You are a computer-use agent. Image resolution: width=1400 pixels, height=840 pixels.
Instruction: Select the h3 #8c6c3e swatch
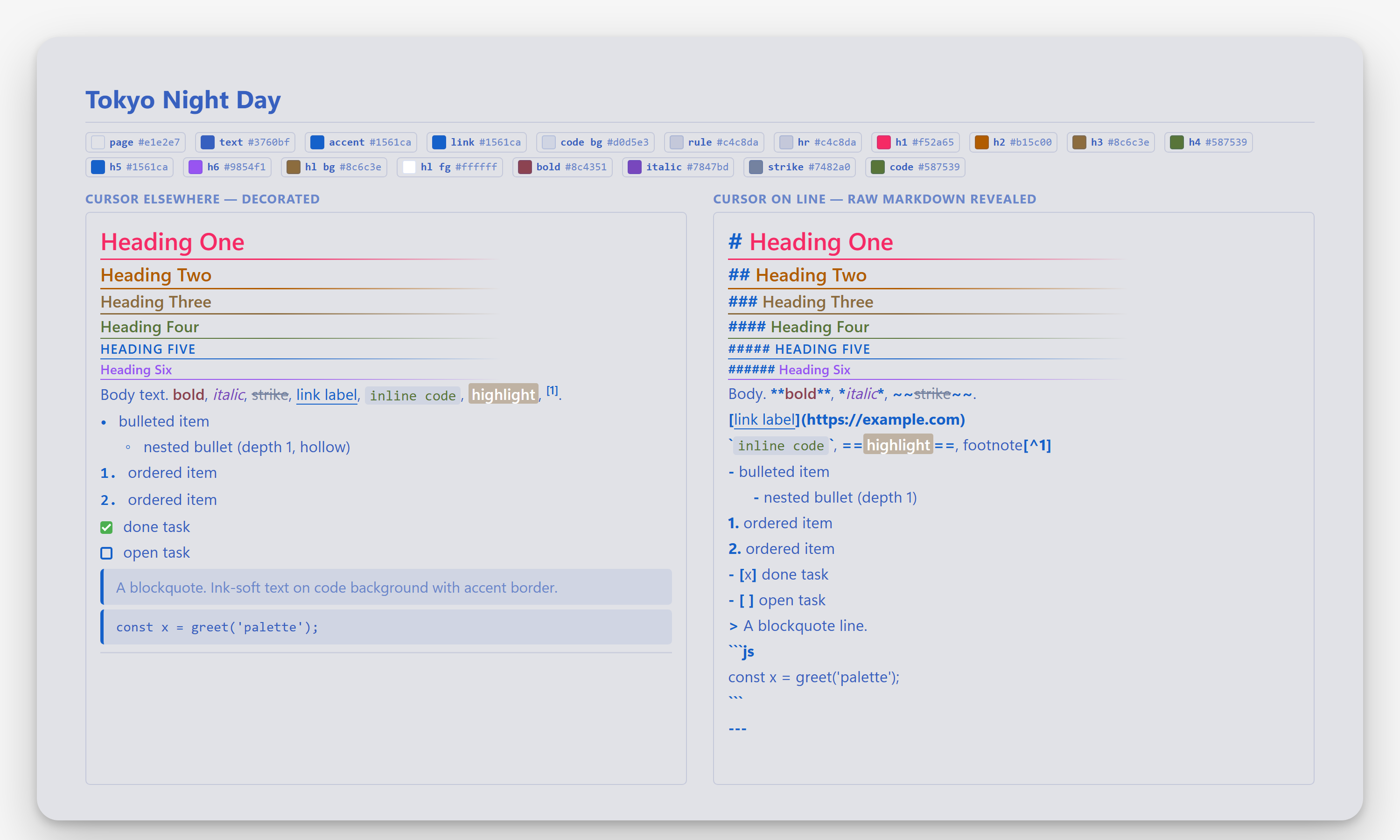tap(1111, 142)
